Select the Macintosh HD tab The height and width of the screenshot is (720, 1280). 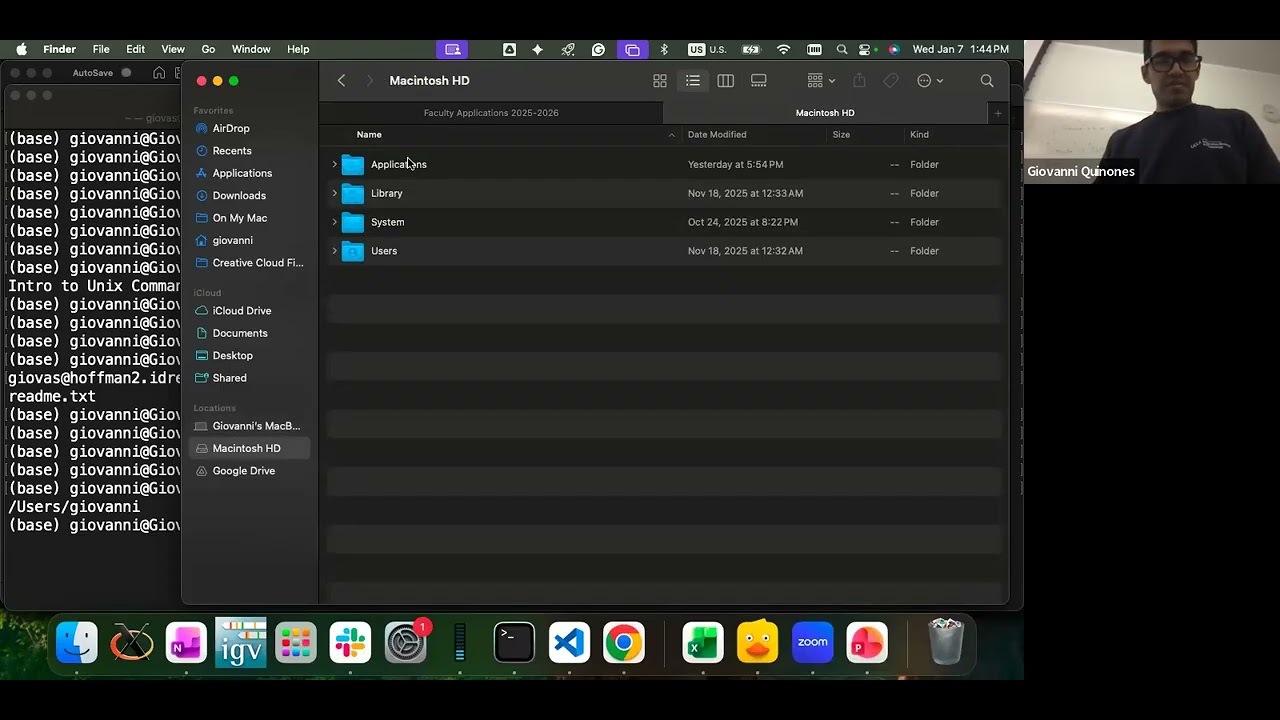point(825,113)
